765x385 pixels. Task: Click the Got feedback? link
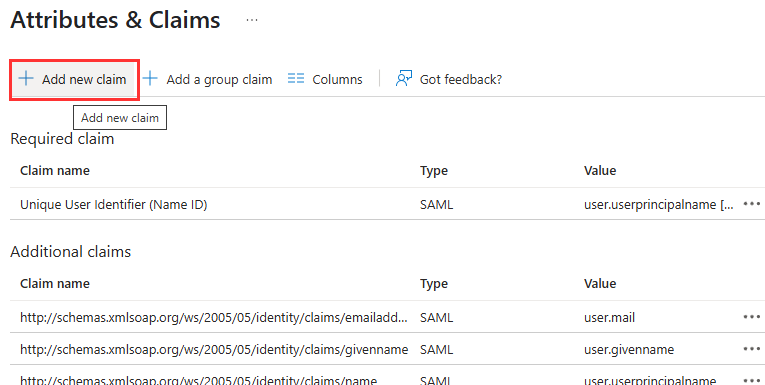461,80
